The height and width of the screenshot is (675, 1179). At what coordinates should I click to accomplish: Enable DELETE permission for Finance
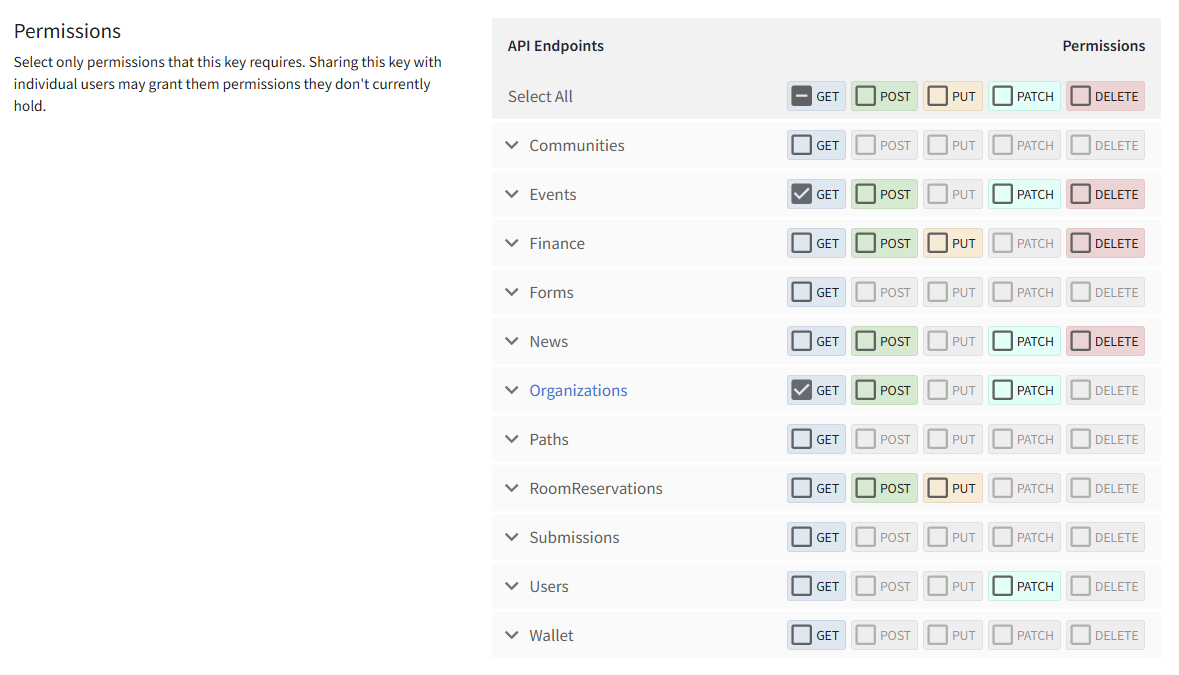(1078, 243)
